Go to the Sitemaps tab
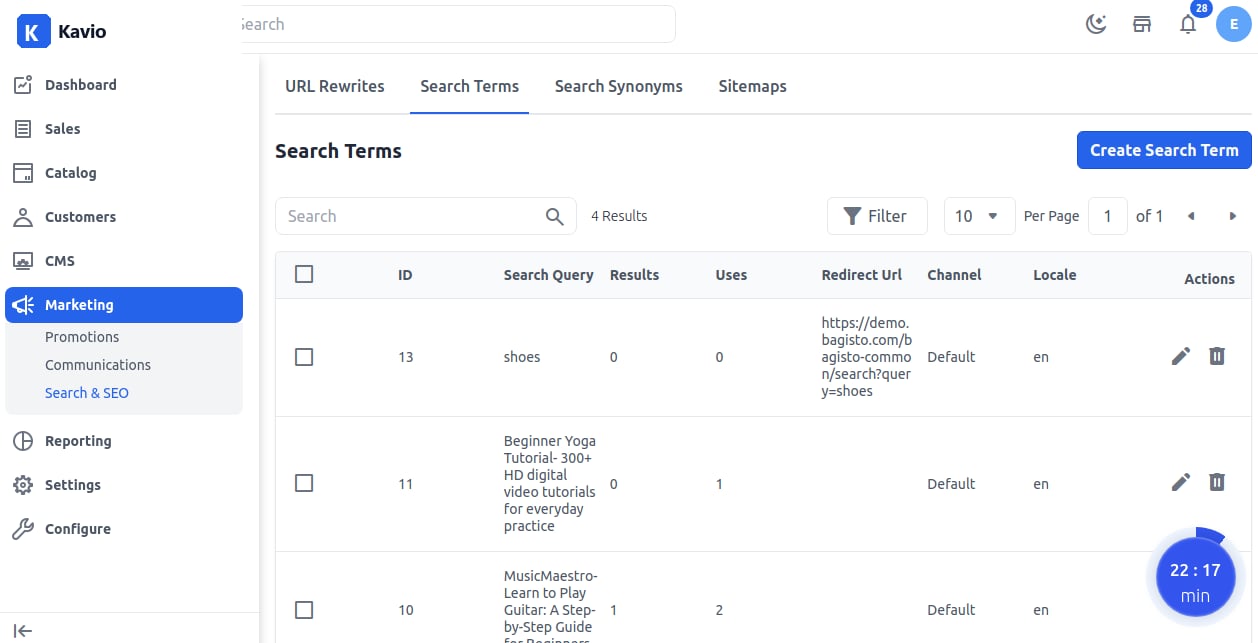Image resolution: width=1258 pixels, height=643 pixels. point(752,86)
